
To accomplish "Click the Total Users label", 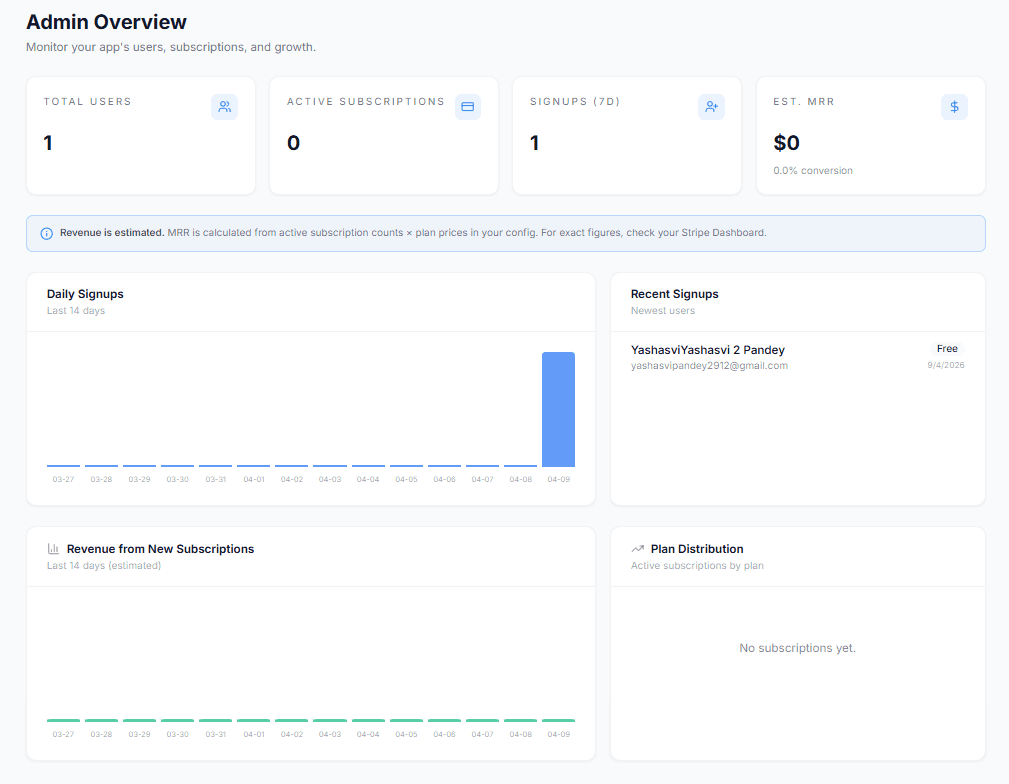I will [x=88, y=102].
